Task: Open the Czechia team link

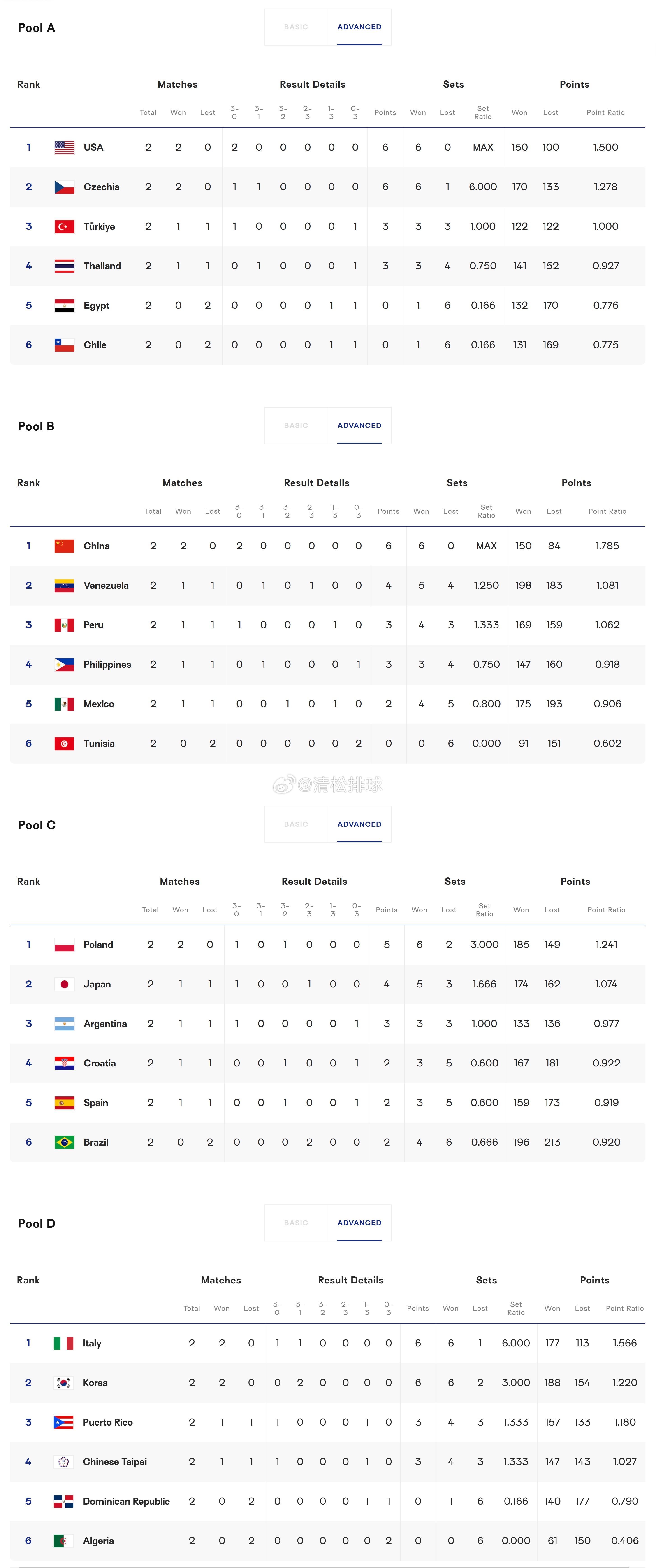Action: click(x=102, y=187)
